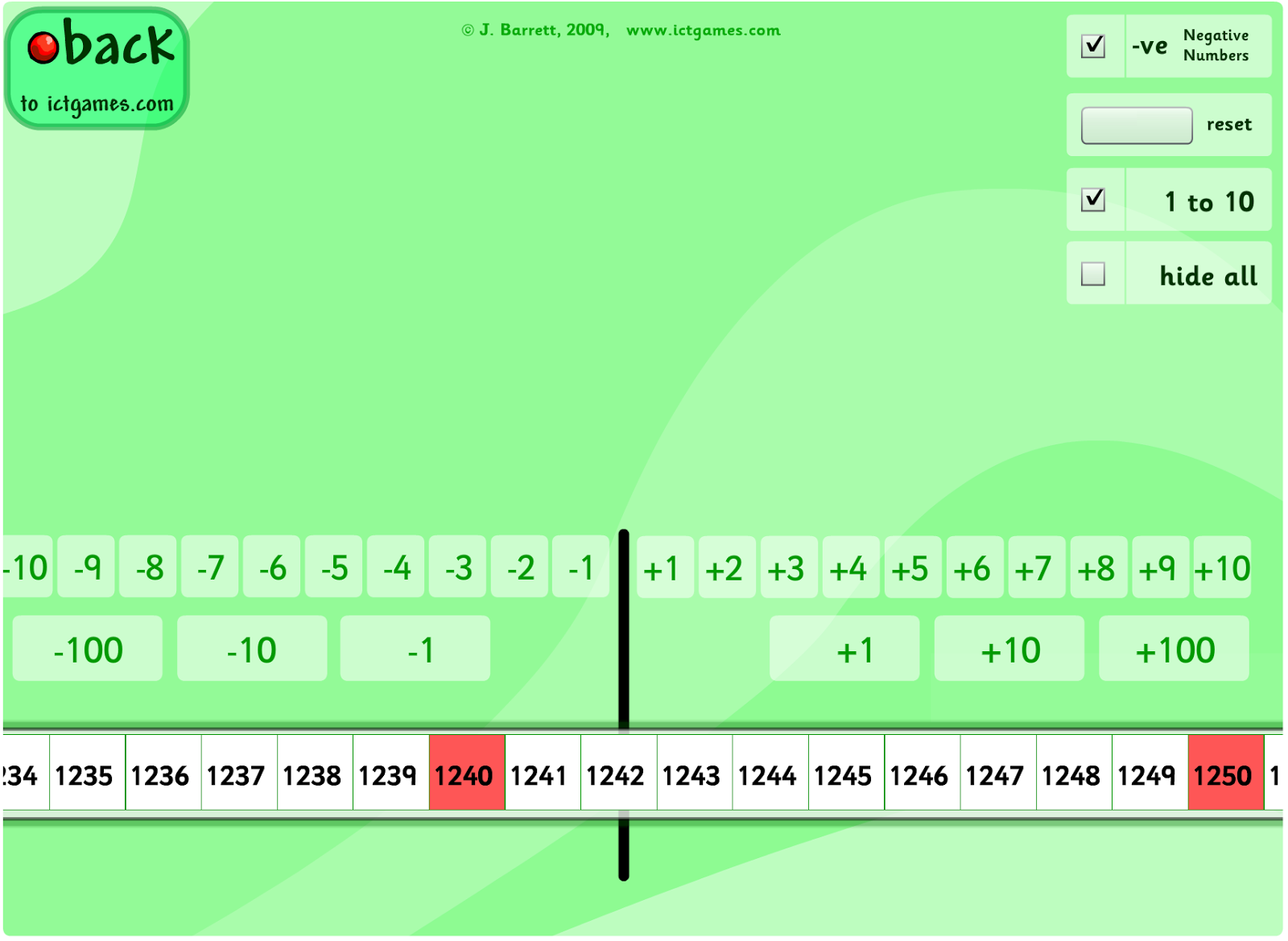Click the highlighted 1240 number cell
This screenshot has height=941, width=1288.
pos(467,773)
